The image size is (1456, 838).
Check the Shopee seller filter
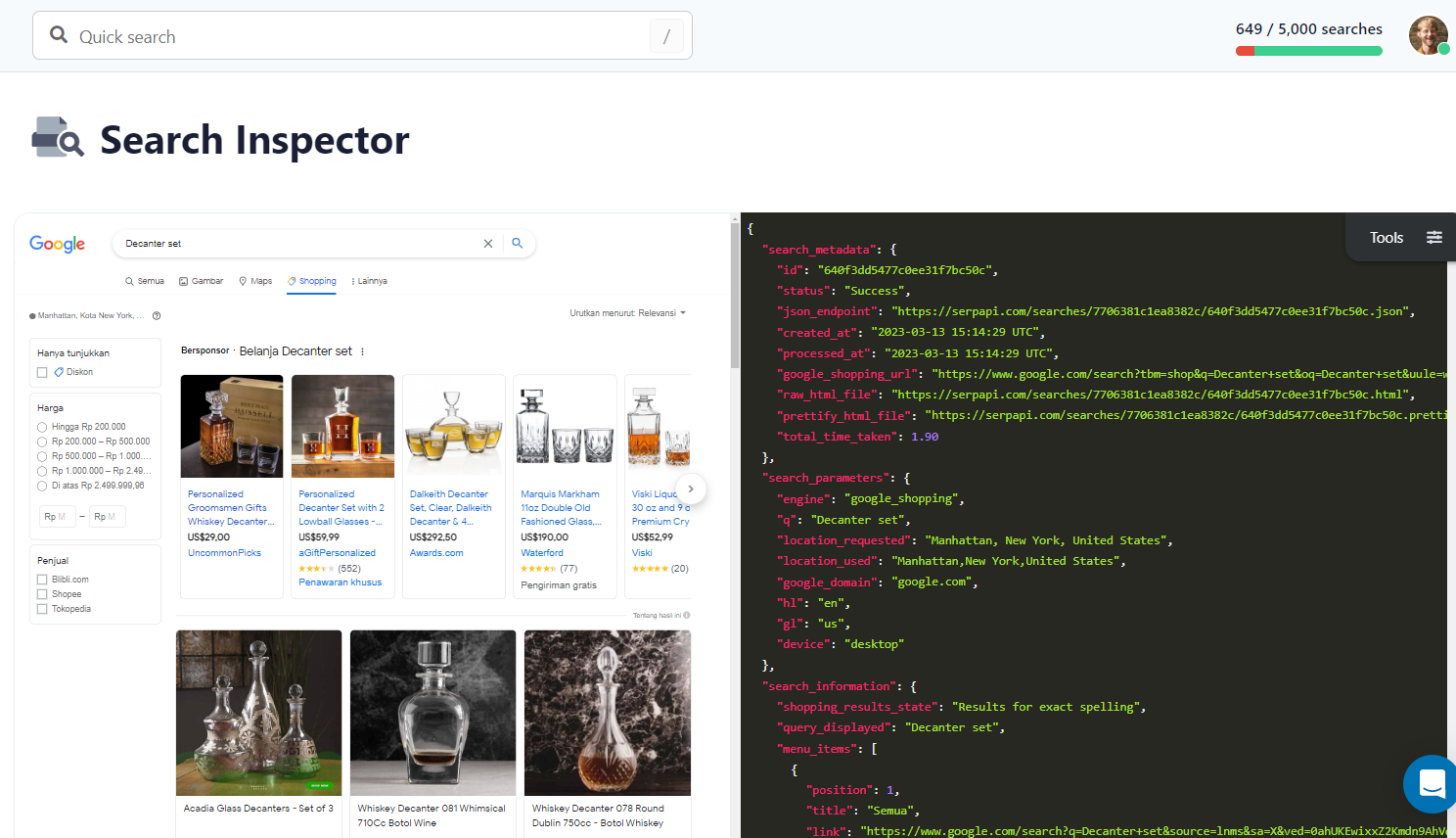(x=40, y=593)
